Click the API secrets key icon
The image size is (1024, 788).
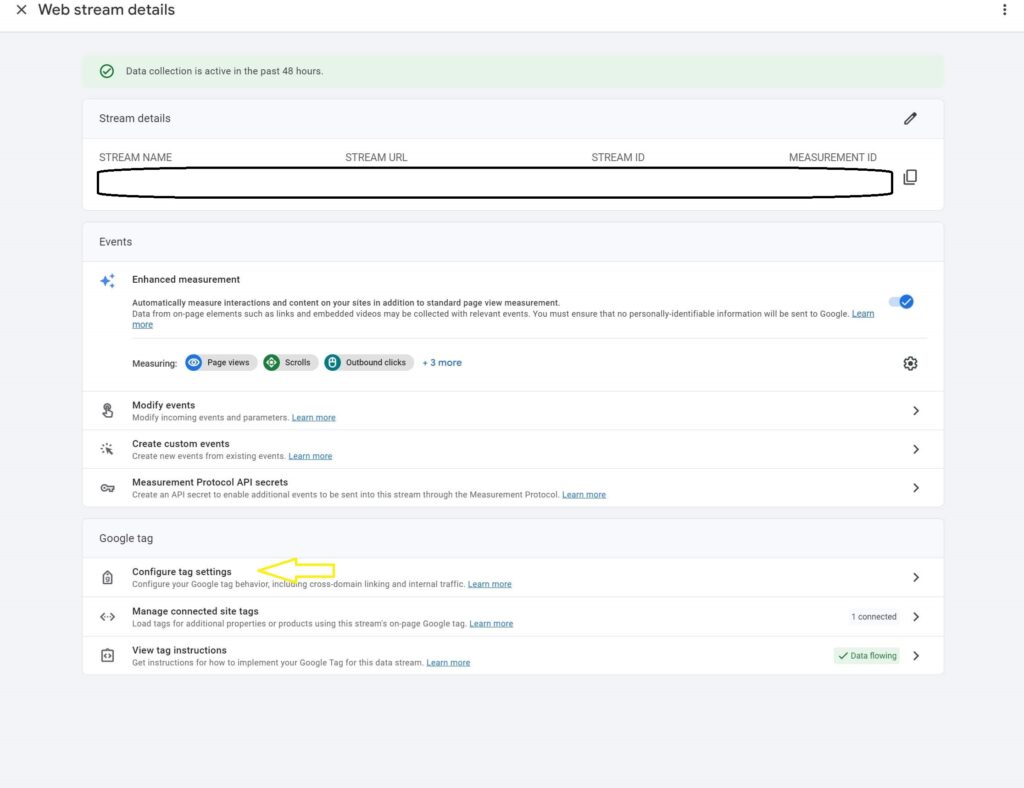108,488
